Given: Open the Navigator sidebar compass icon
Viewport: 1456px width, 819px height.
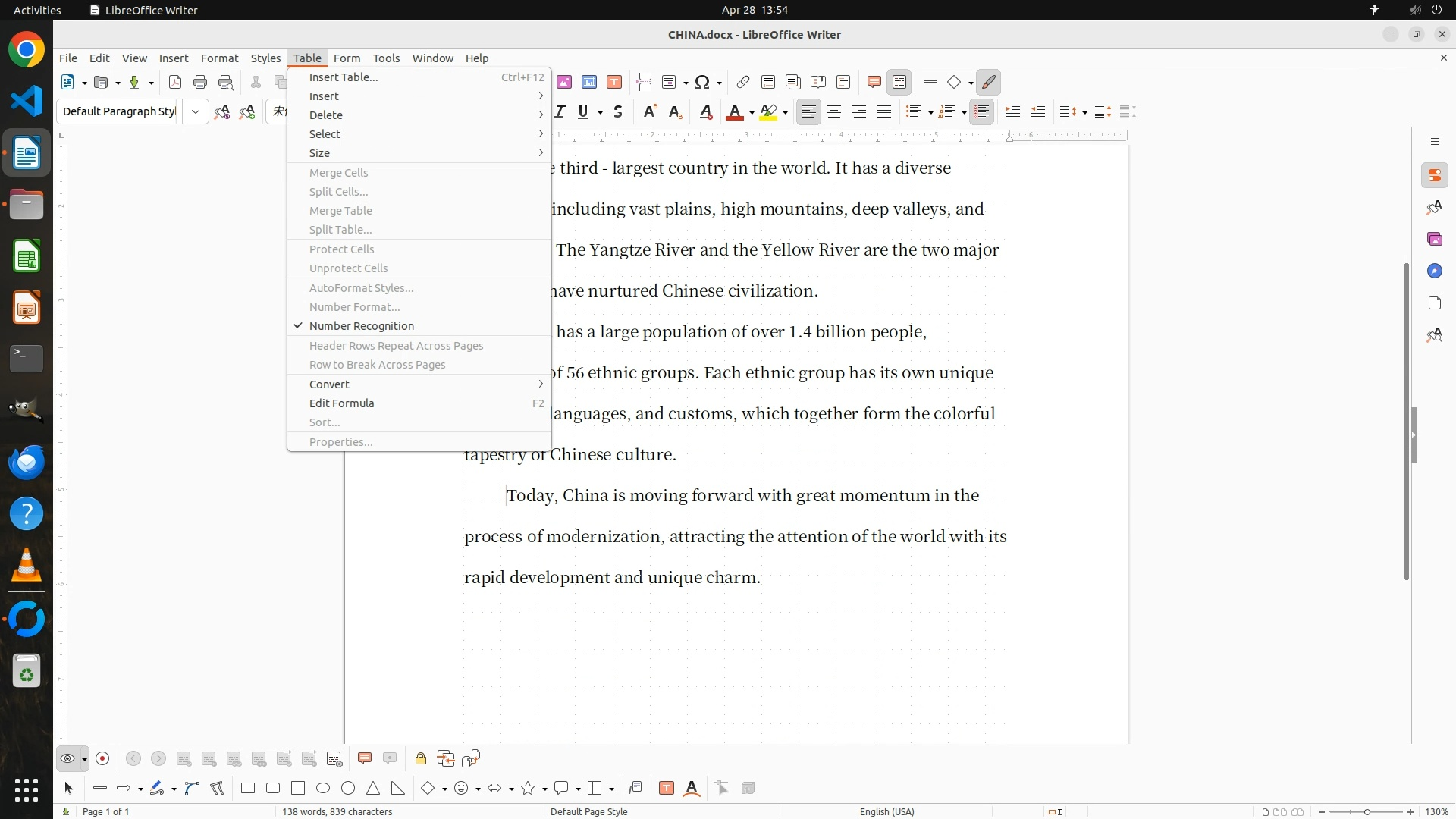Looking at the screenshot, I should pyautogui.click(x=1434, y=271).
